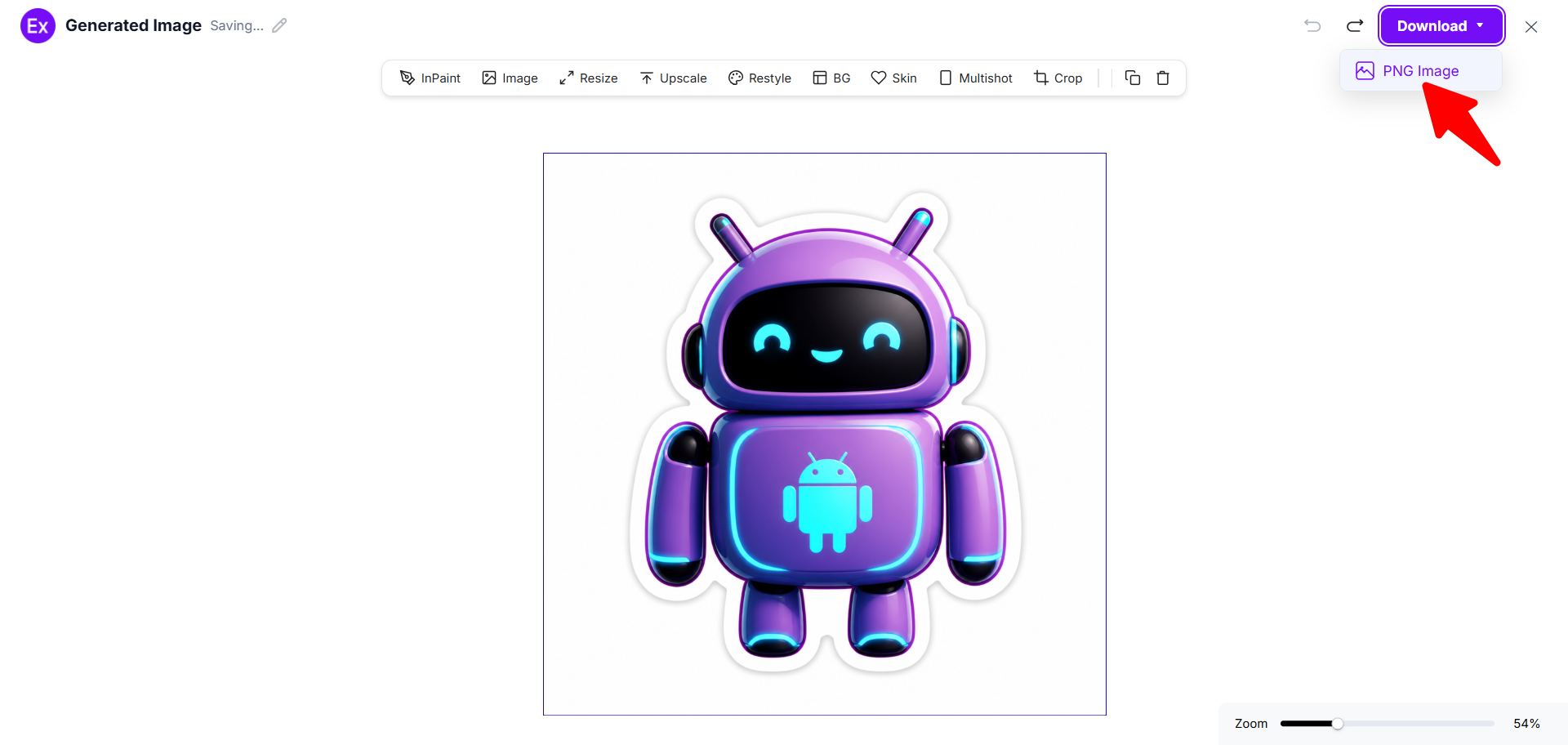The height and width of the screenshot is (745, 1568).
Task: Close the image editor
Action: [1531, 27]
